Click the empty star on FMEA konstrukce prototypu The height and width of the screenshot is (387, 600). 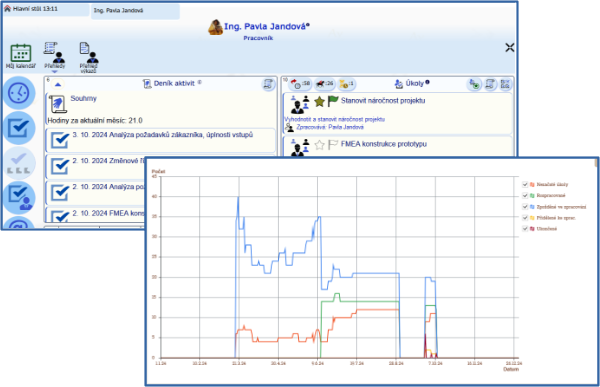tap(319, 145)
